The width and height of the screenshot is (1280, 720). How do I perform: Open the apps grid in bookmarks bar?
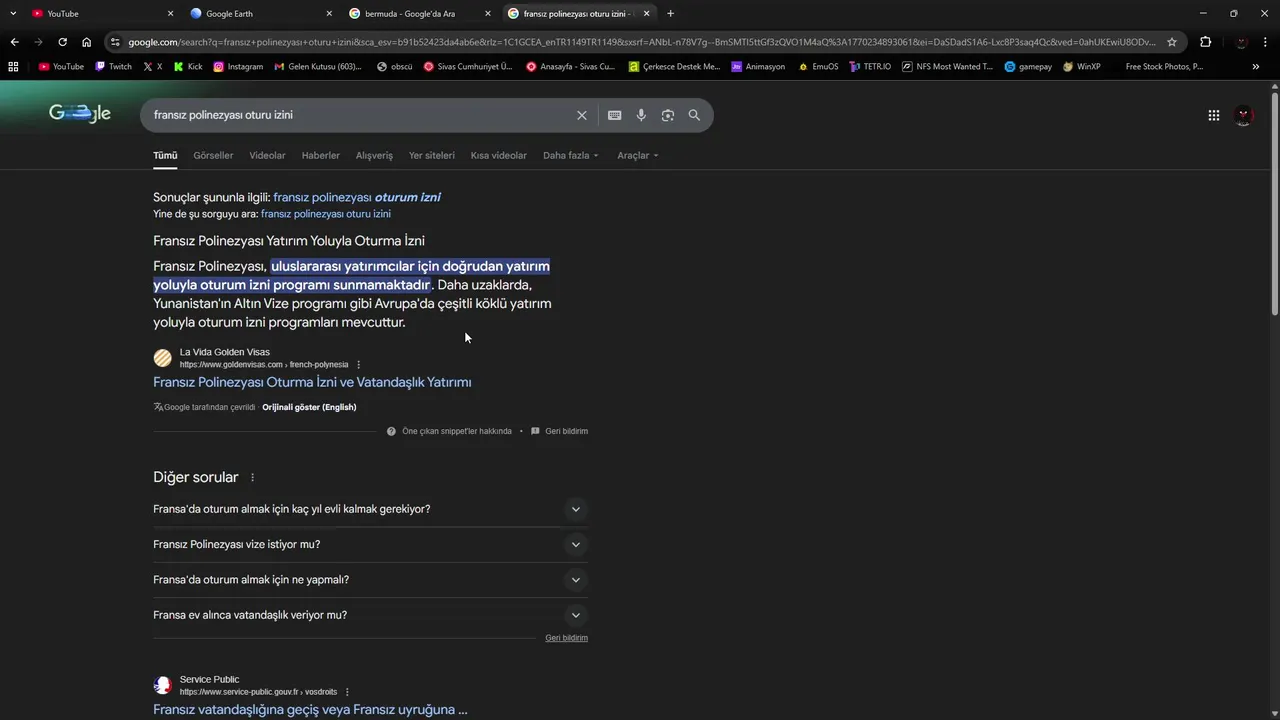(x=13, y=67)
